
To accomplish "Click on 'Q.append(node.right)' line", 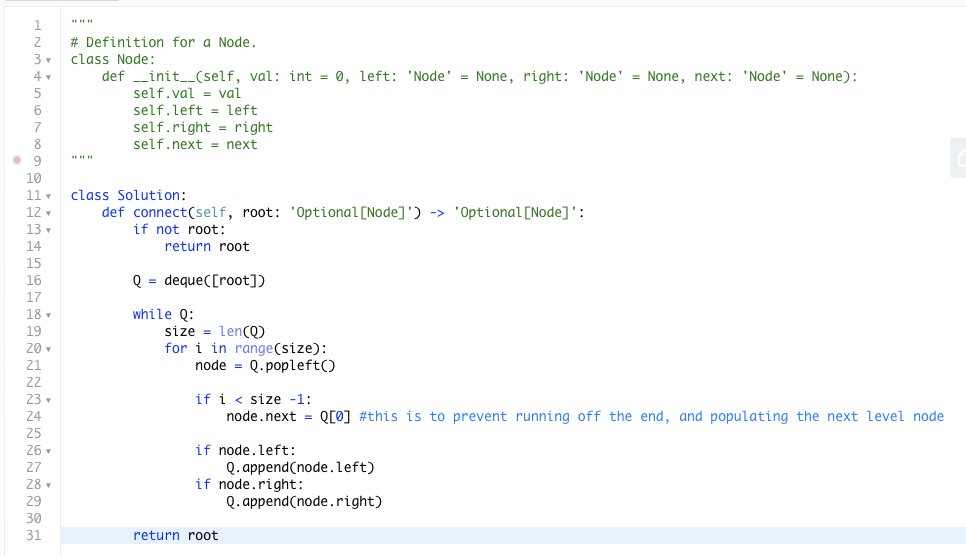I will click(304, 502).
